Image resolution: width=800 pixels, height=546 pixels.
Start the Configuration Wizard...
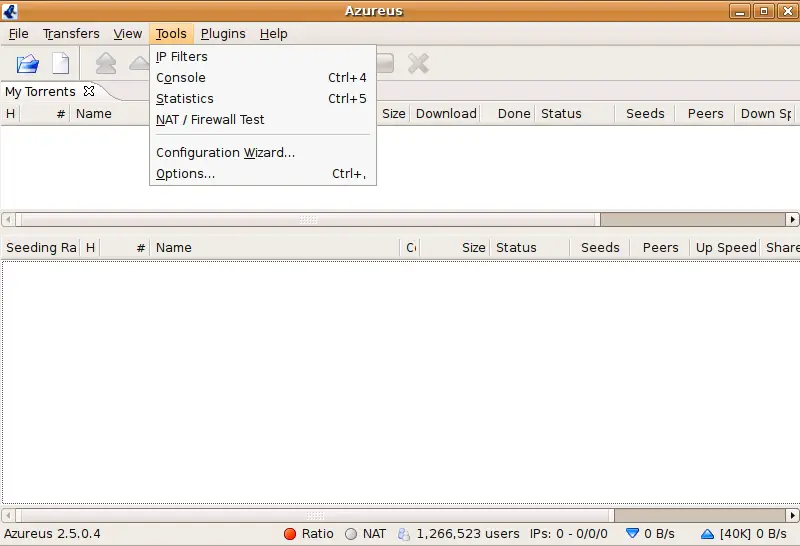point(263,153)
